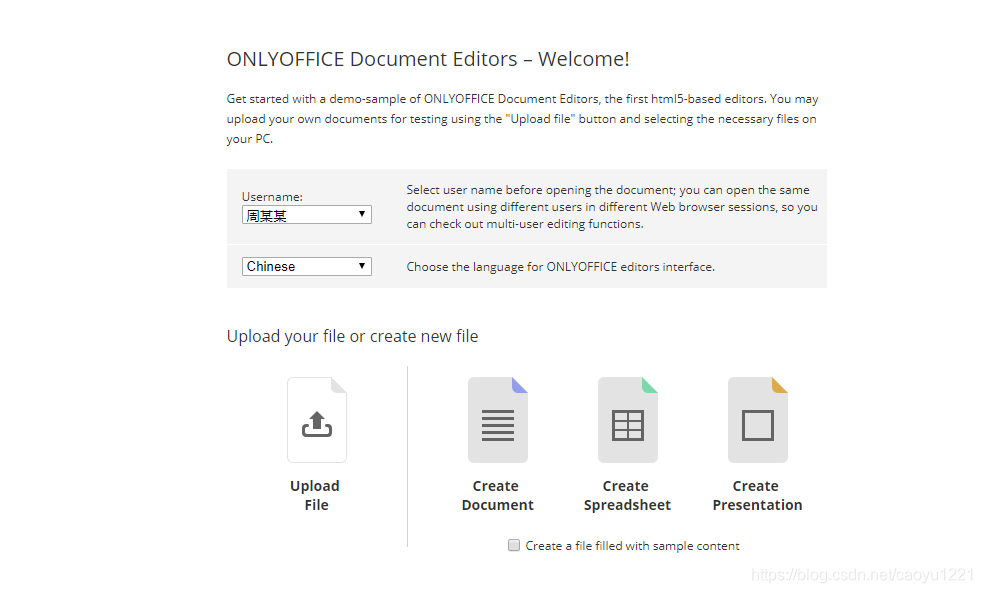Click the 'Create Spreadsheet' text label

[x=627, y=495]
